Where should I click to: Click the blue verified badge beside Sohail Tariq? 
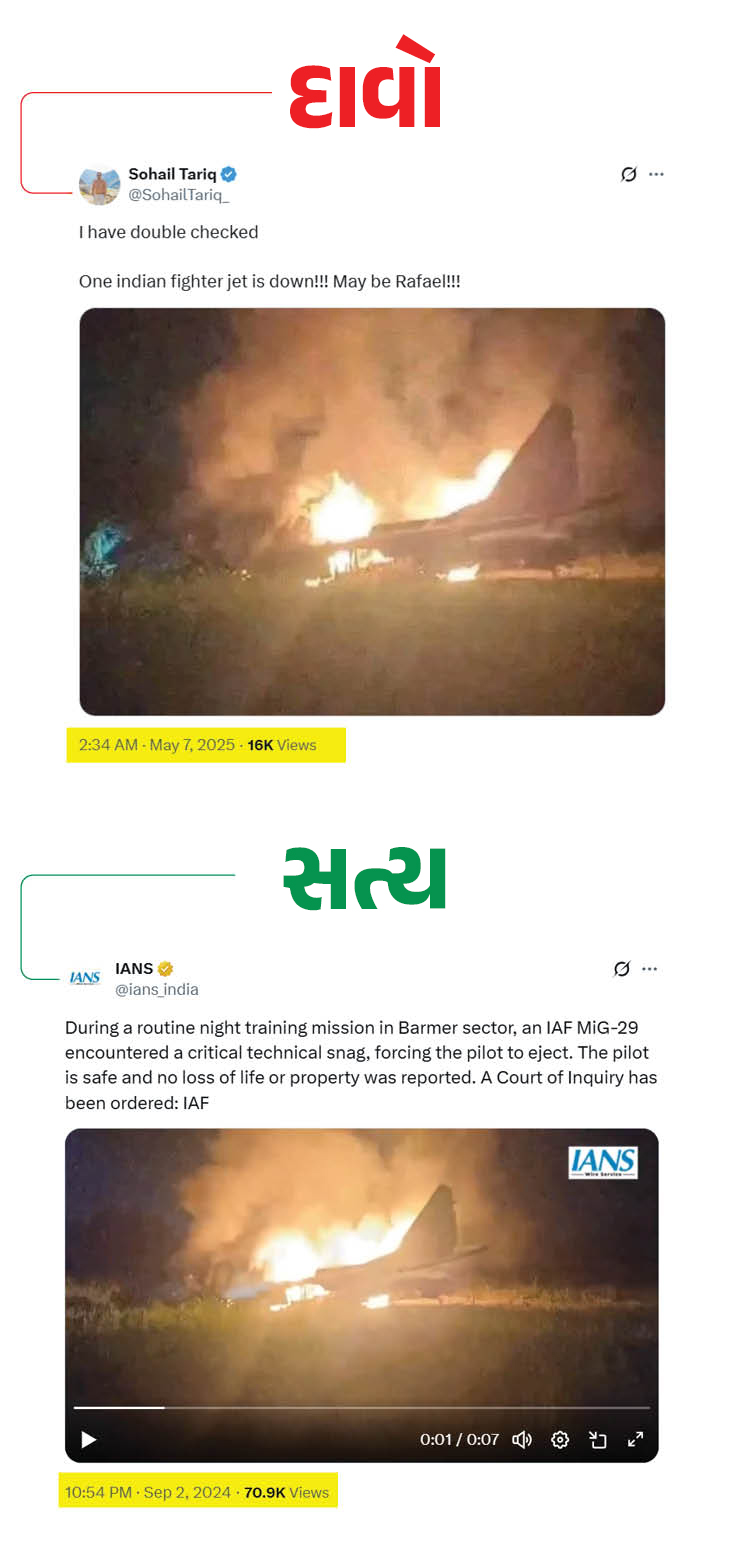coord(229,174)
